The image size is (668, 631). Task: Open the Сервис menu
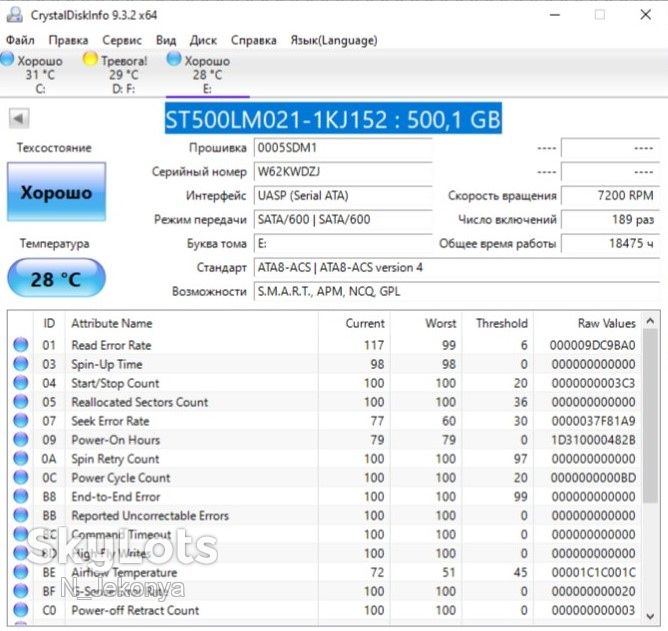coord(122,40)
